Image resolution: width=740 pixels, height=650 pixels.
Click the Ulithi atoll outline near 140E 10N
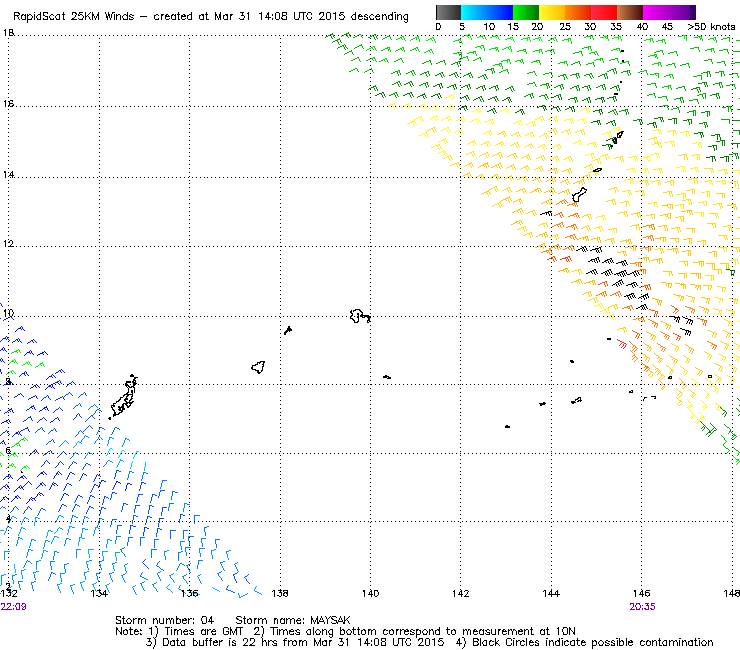(360, 316)
